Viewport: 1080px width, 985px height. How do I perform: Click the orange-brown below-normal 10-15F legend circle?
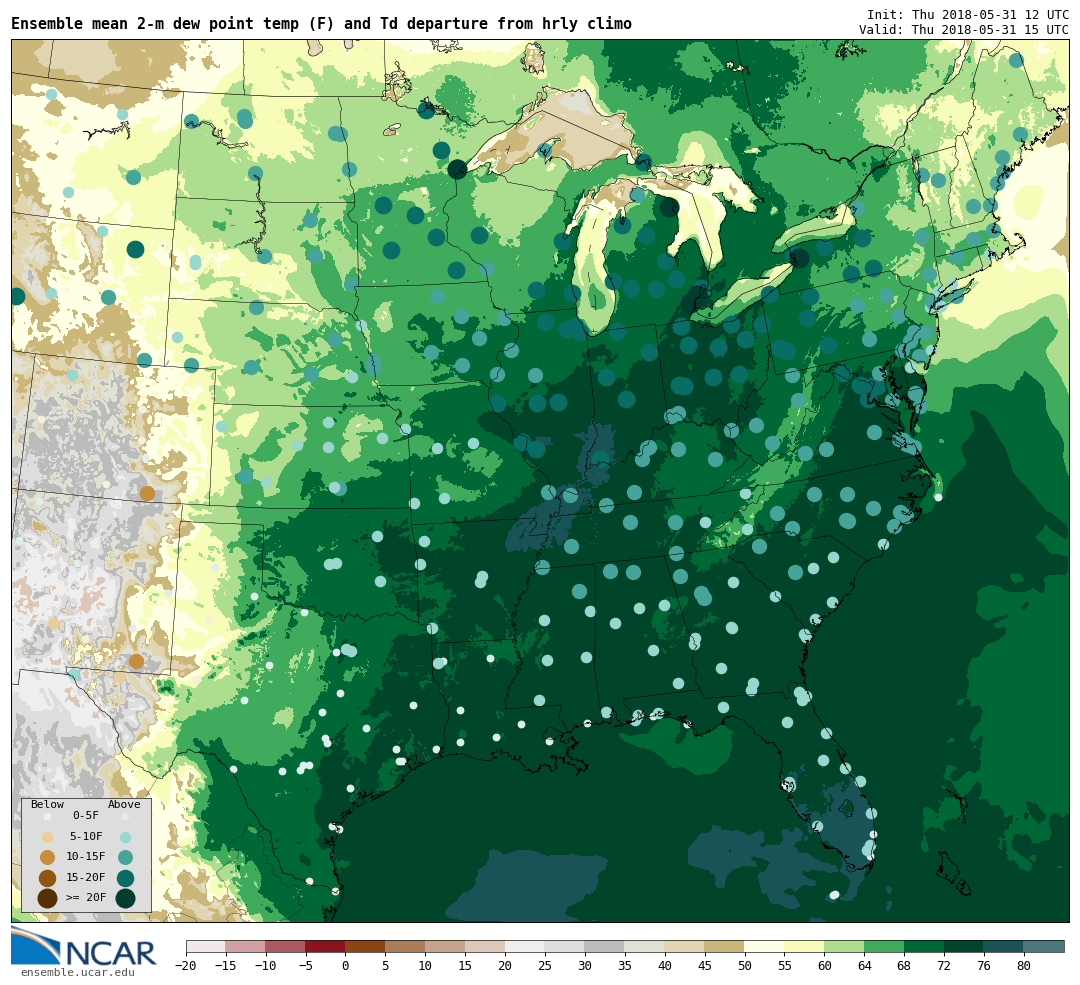click(x=48, y=858)
